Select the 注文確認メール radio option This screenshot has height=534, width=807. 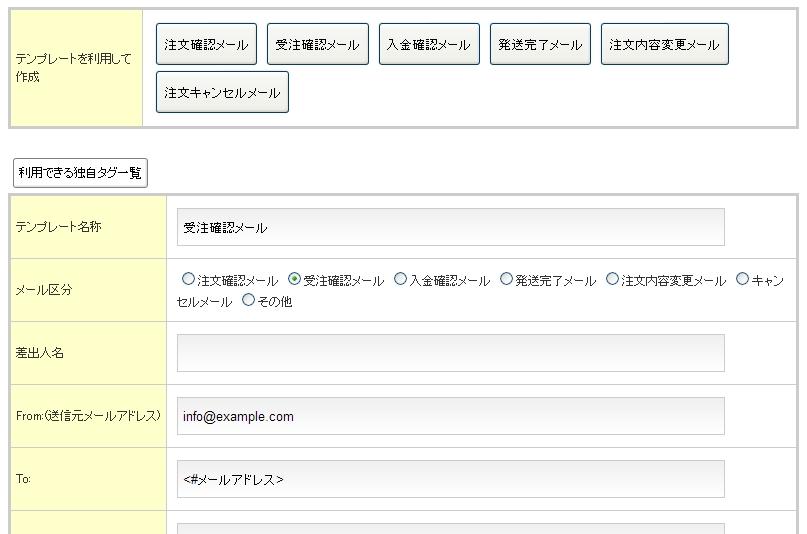188,280
